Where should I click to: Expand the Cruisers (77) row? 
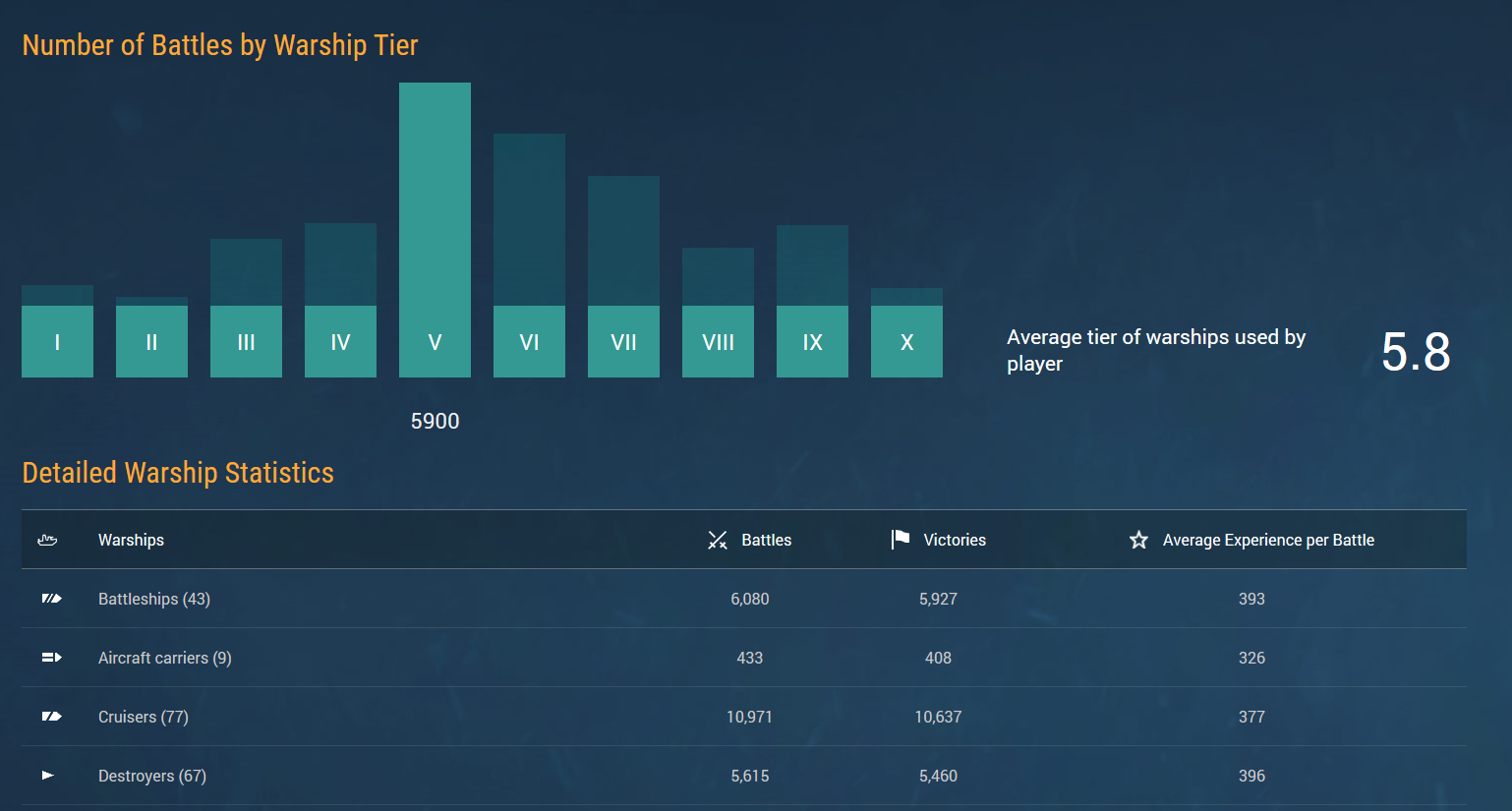[x=144, y=717]
